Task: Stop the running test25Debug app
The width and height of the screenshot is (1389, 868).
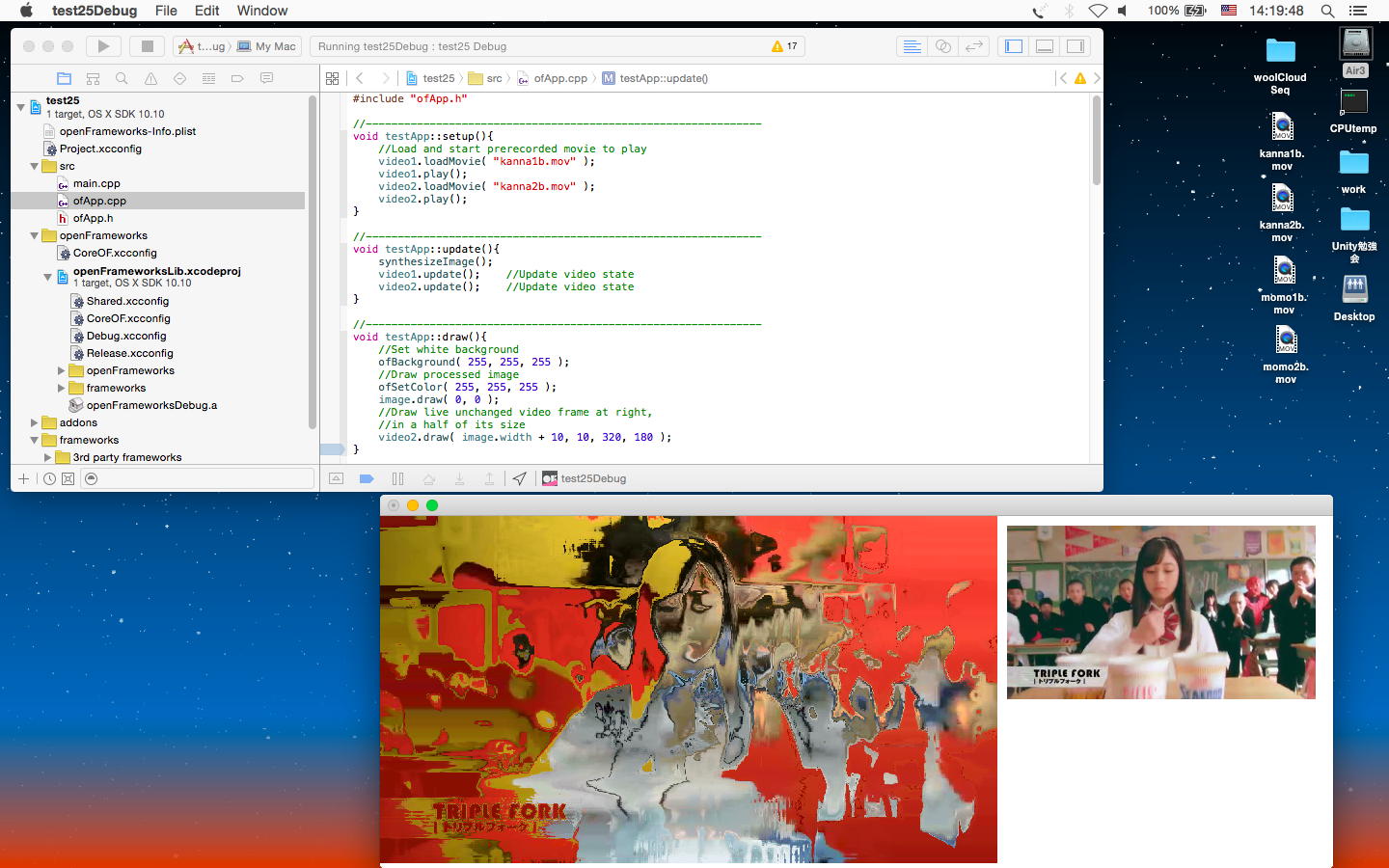Action: (148, 45)
